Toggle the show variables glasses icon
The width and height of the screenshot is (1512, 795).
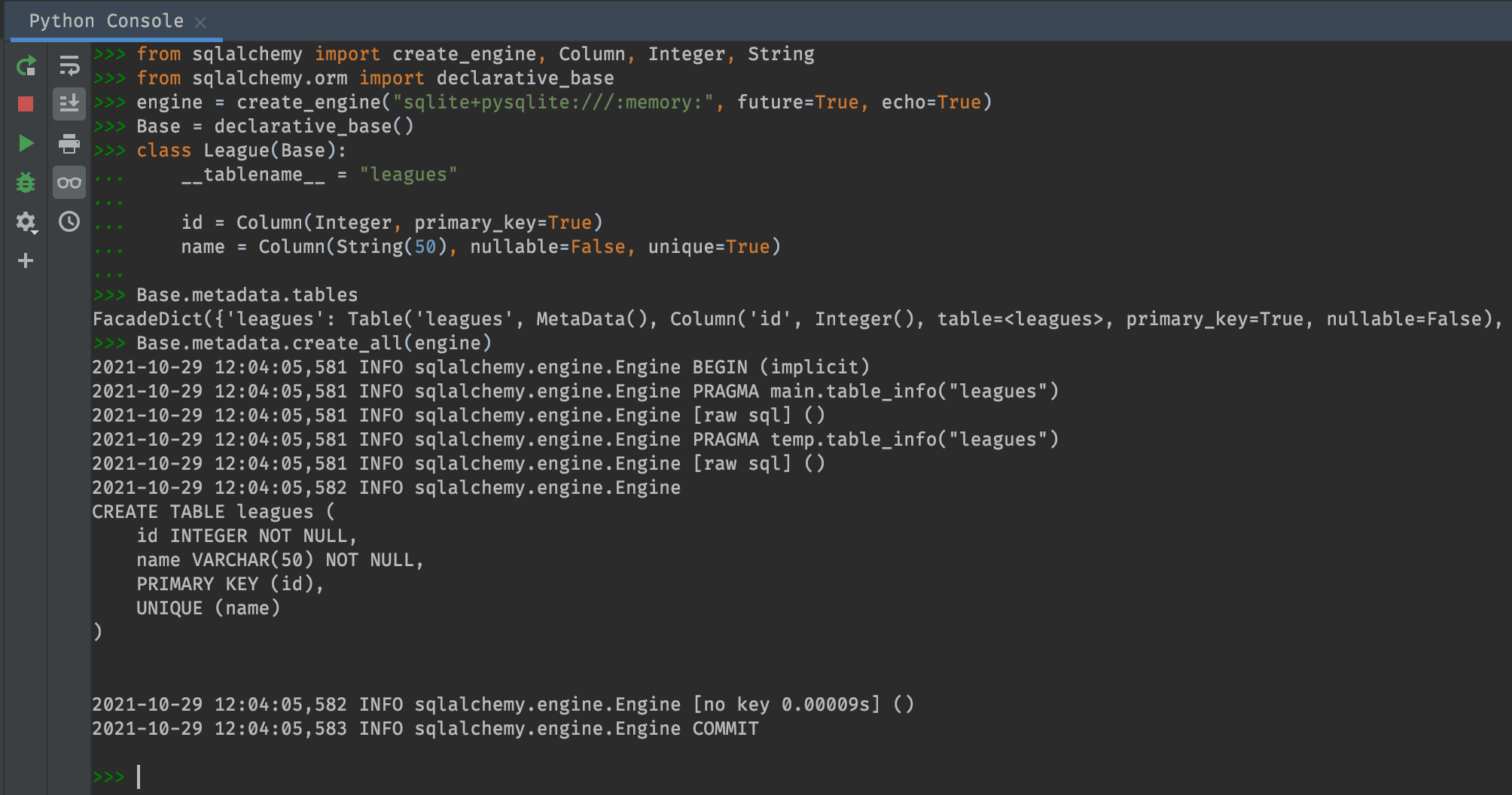tap(69, 182)
